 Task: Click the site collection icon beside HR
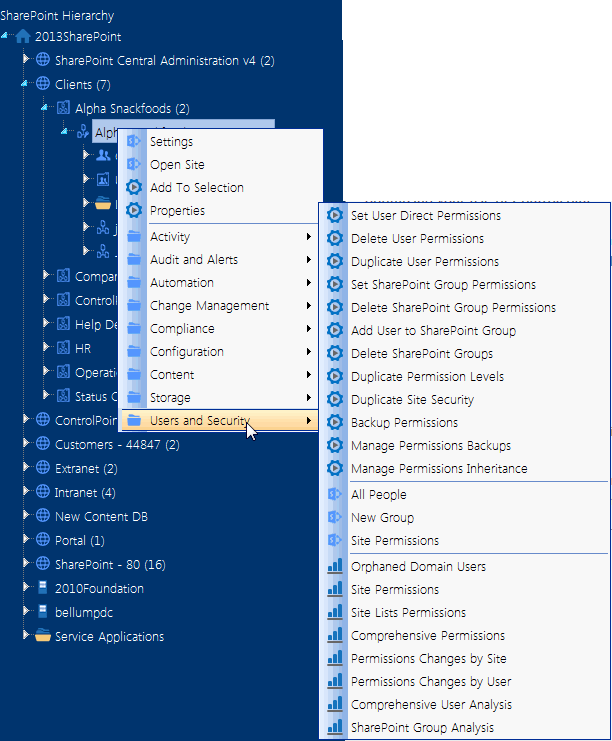click(63, 348)
